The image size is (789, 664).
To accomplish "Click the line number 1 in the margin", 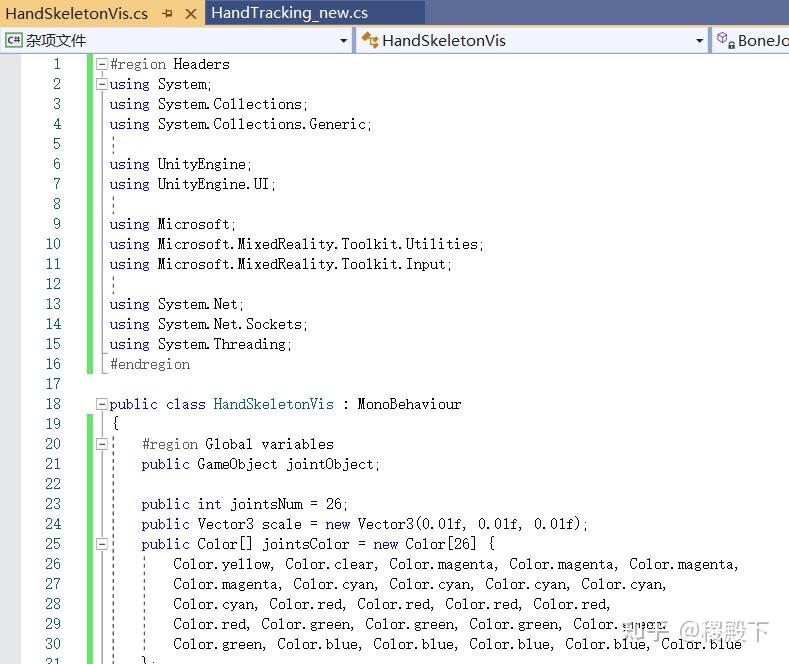I will [x=57, y=64].
